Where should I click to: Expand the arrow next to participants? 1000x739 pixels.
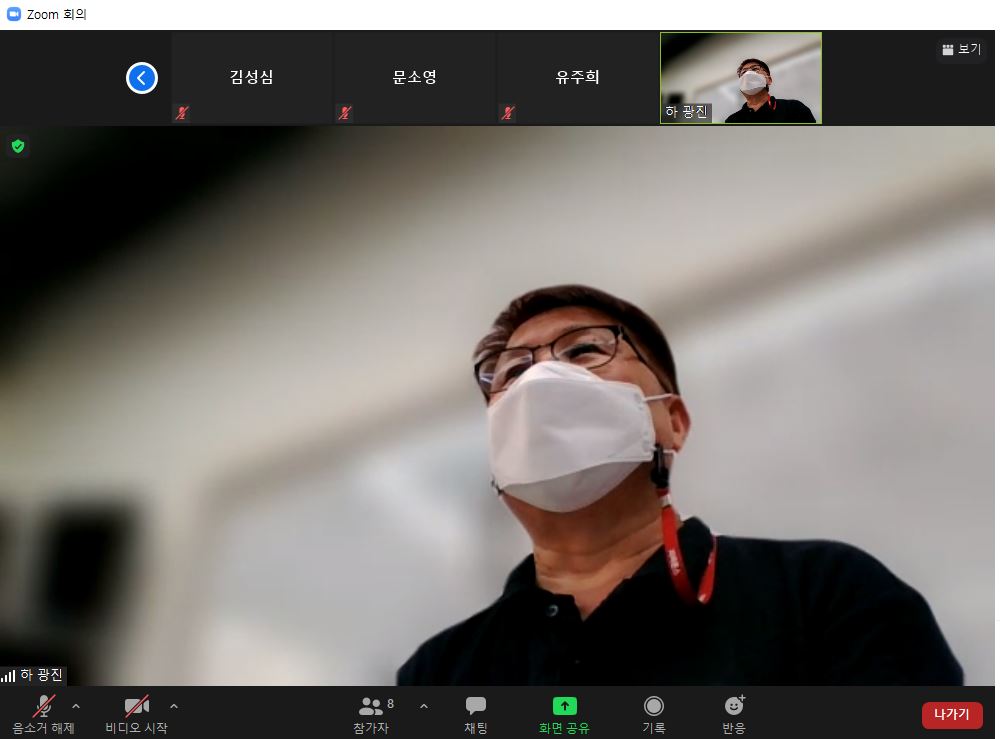pyautogui.click(x=423, y=706)
